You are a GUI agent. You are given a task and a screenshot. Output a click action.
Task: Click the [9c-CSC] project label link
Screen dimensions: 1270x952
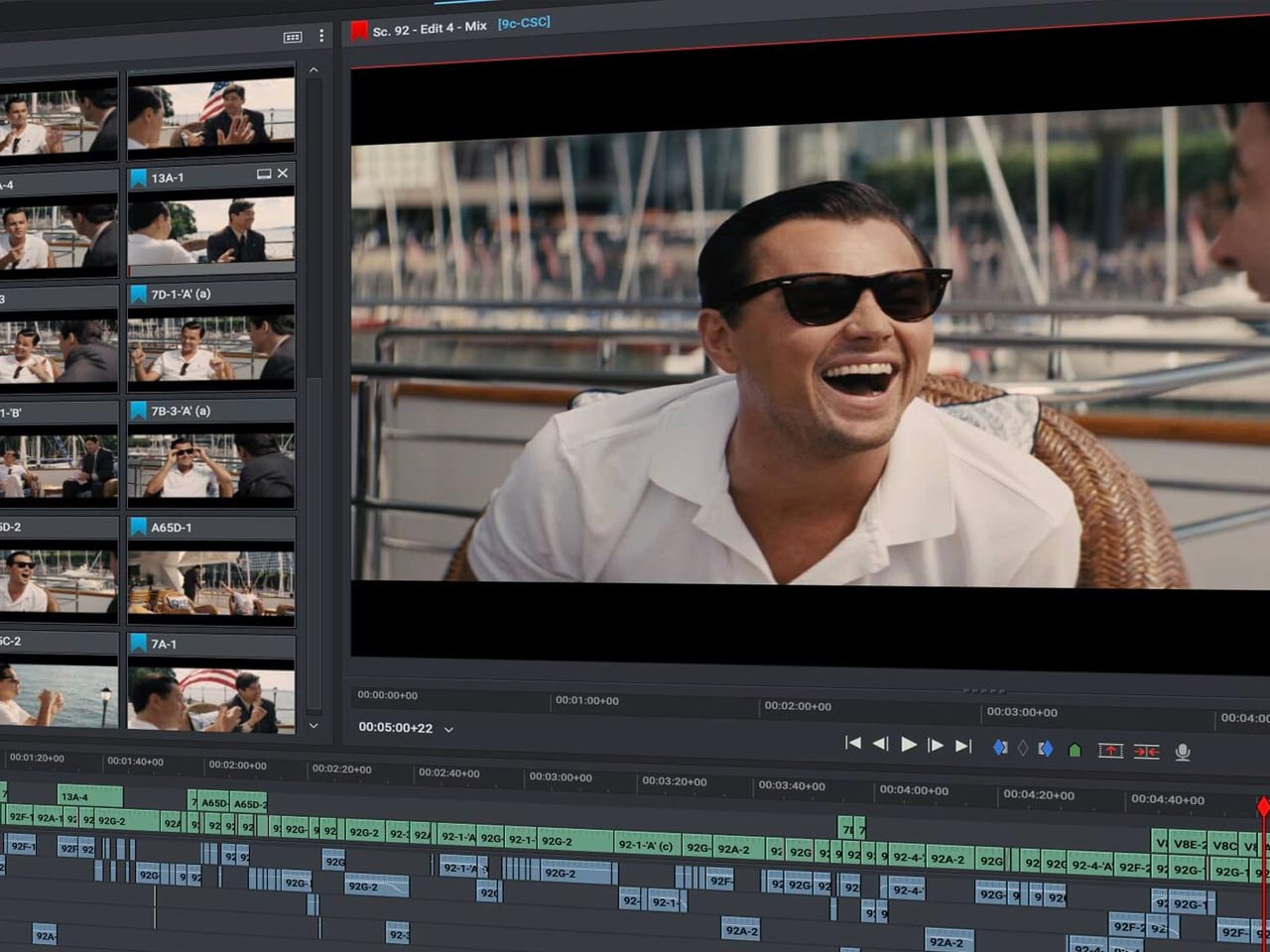point(524,23)
